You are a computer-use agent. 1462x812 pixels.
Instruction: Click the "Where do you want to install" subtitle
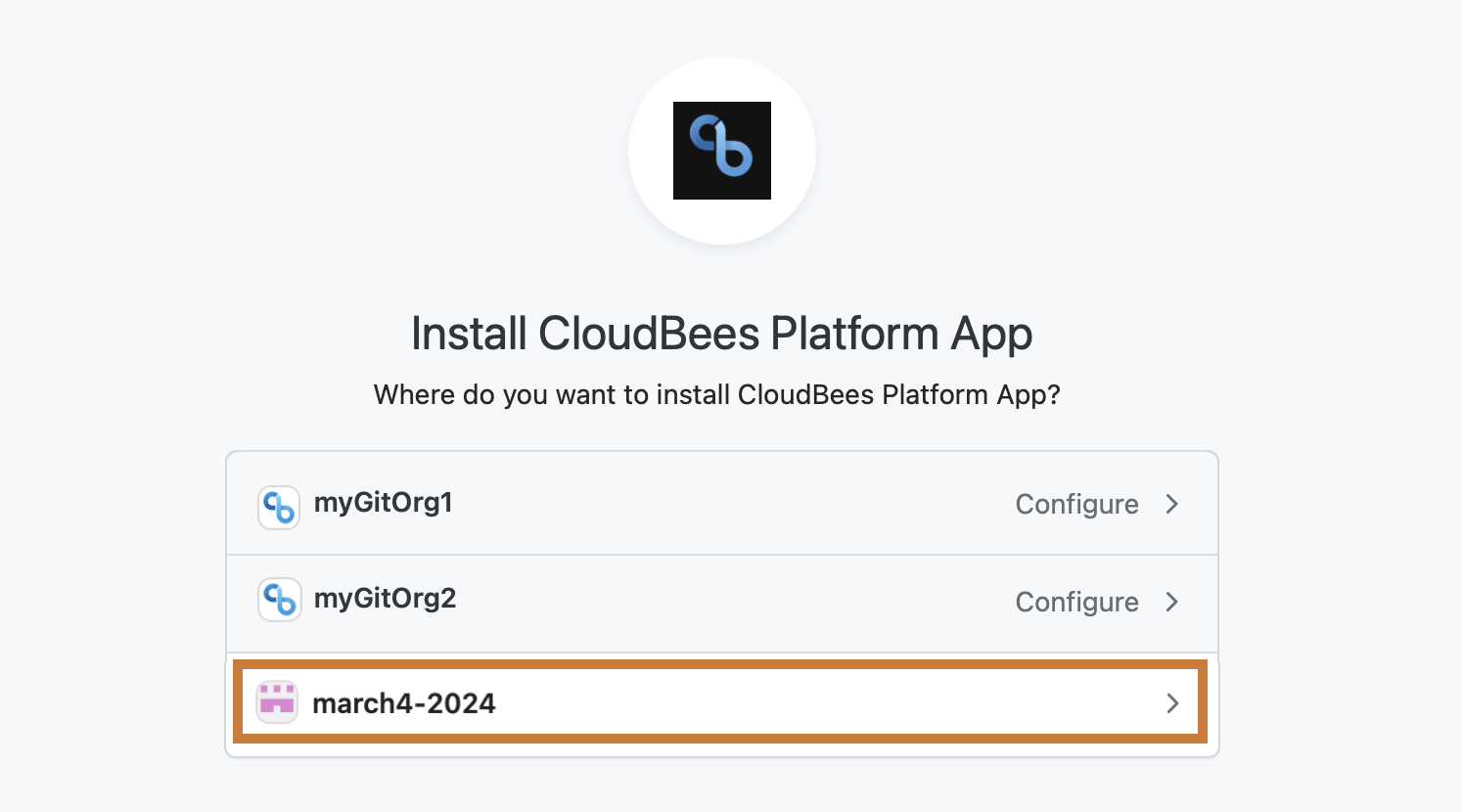(716, 394)
